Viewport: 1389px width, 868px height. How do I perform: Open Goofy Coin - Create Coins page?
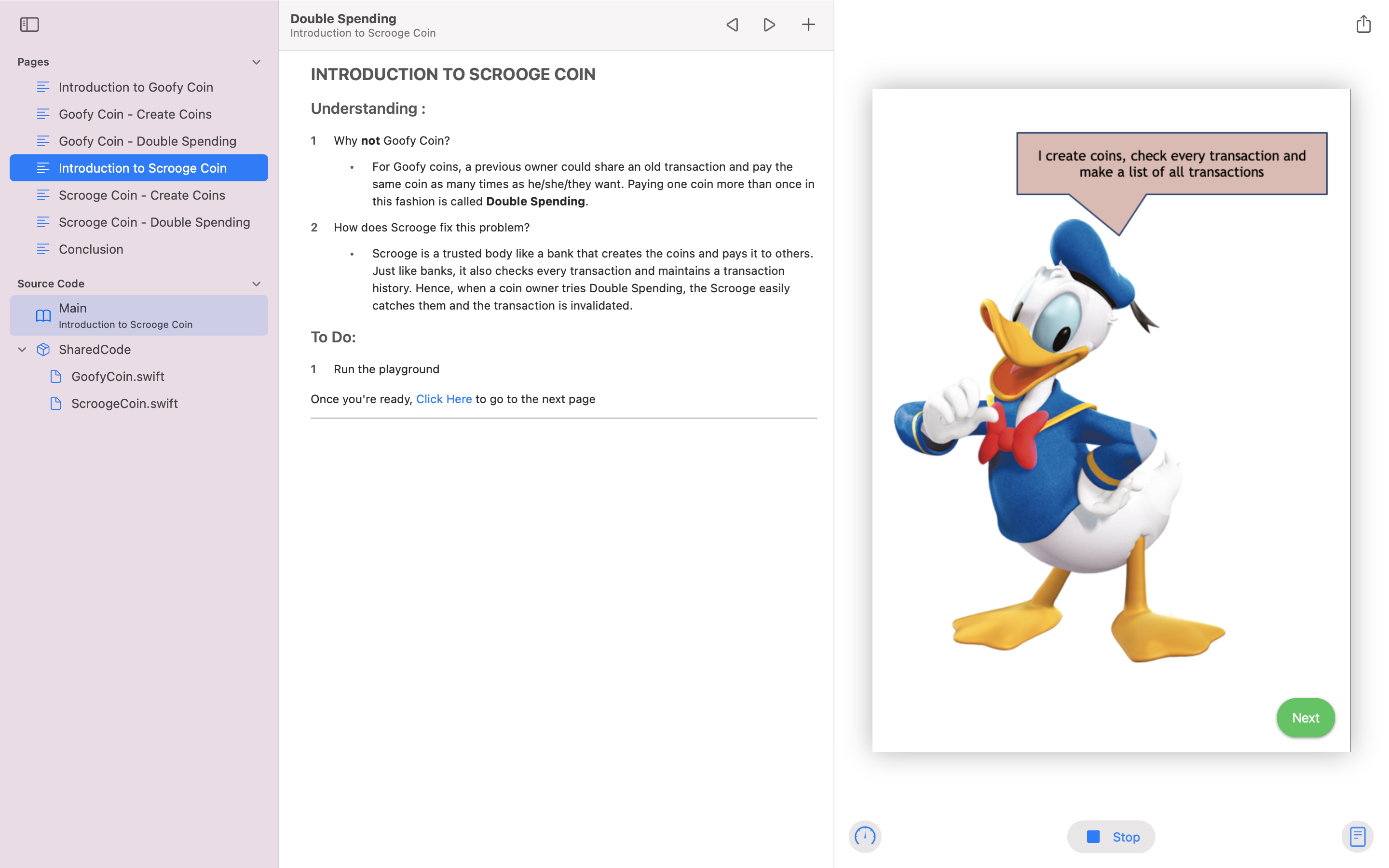[135, 114]
